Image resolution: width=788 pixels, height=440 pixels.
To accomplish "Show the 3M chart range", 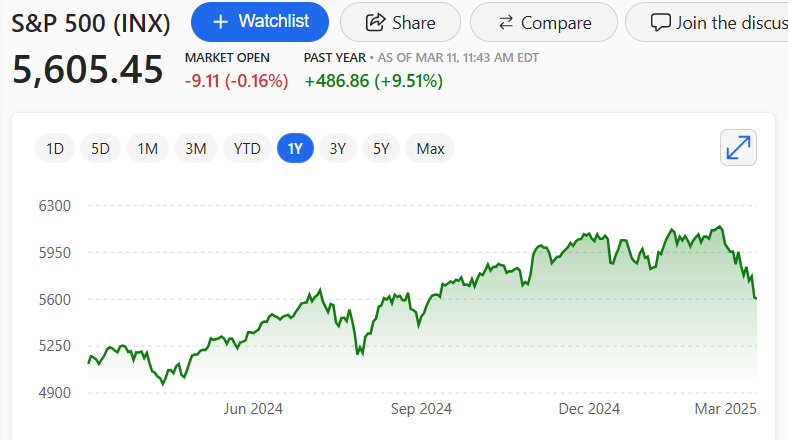I will coord(195,149).
